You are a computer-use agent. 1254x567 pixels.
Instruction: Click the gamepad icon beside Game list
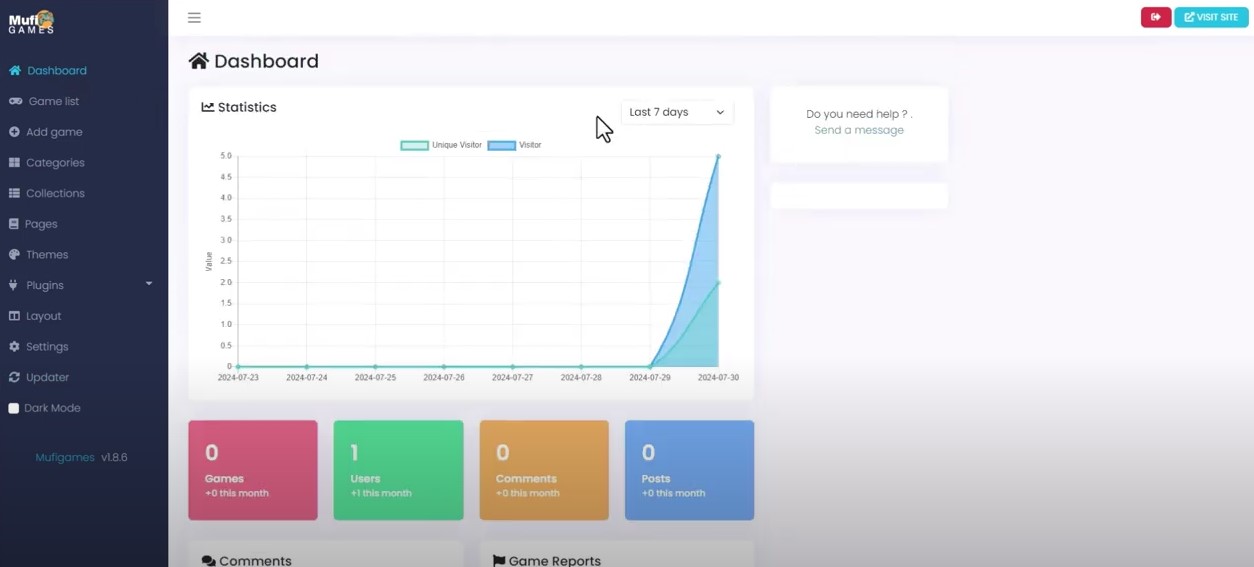pyautogui.click(x=15, y=101)
